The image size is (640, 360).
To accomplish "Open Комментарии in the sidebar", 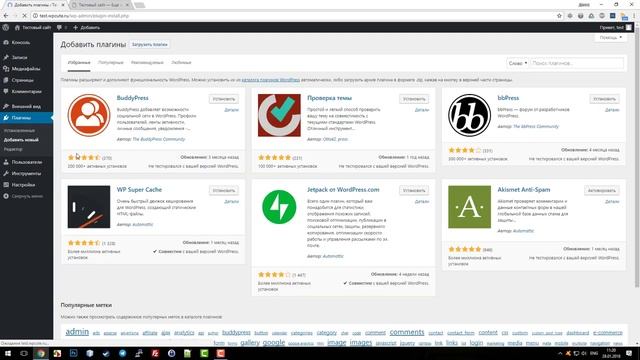I will point(26,92).
